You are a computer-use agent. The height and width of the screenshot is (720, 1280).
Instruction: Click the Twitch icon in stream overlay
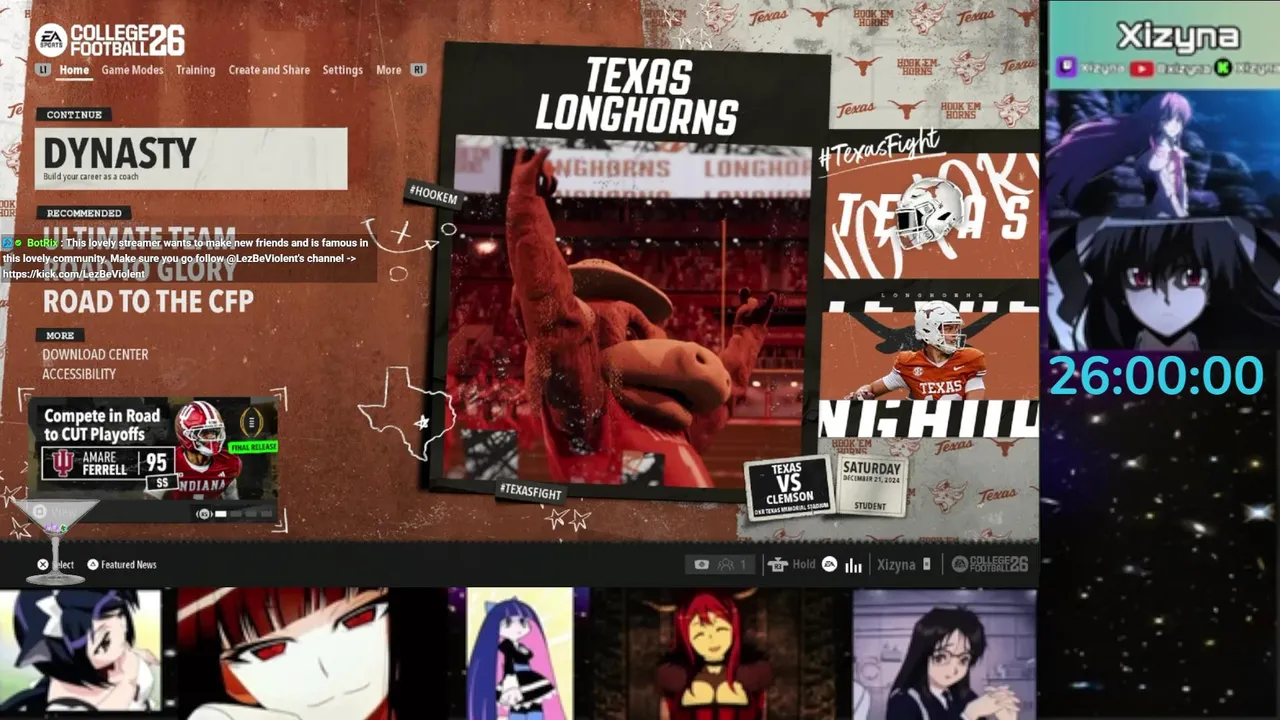point(1066,68)
